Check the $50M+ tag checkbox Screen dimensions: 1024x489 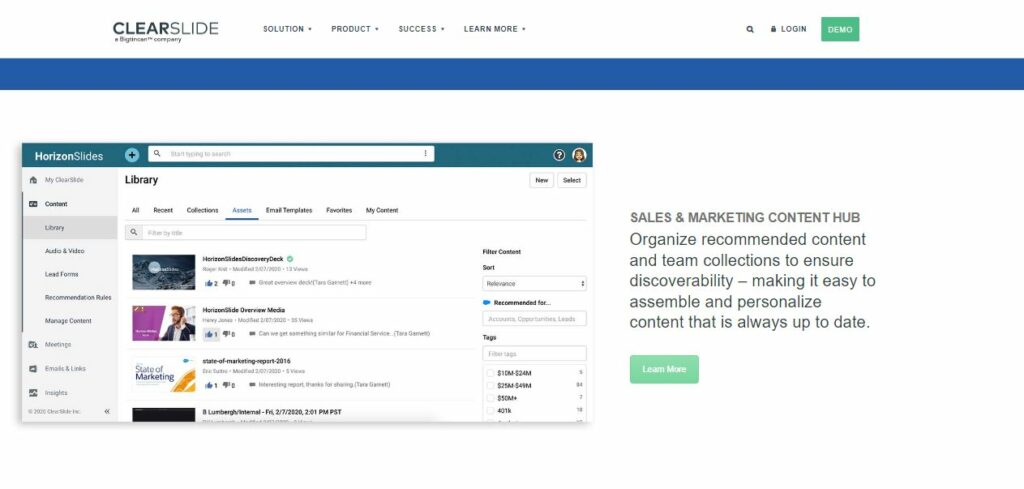tap(490, 398)
